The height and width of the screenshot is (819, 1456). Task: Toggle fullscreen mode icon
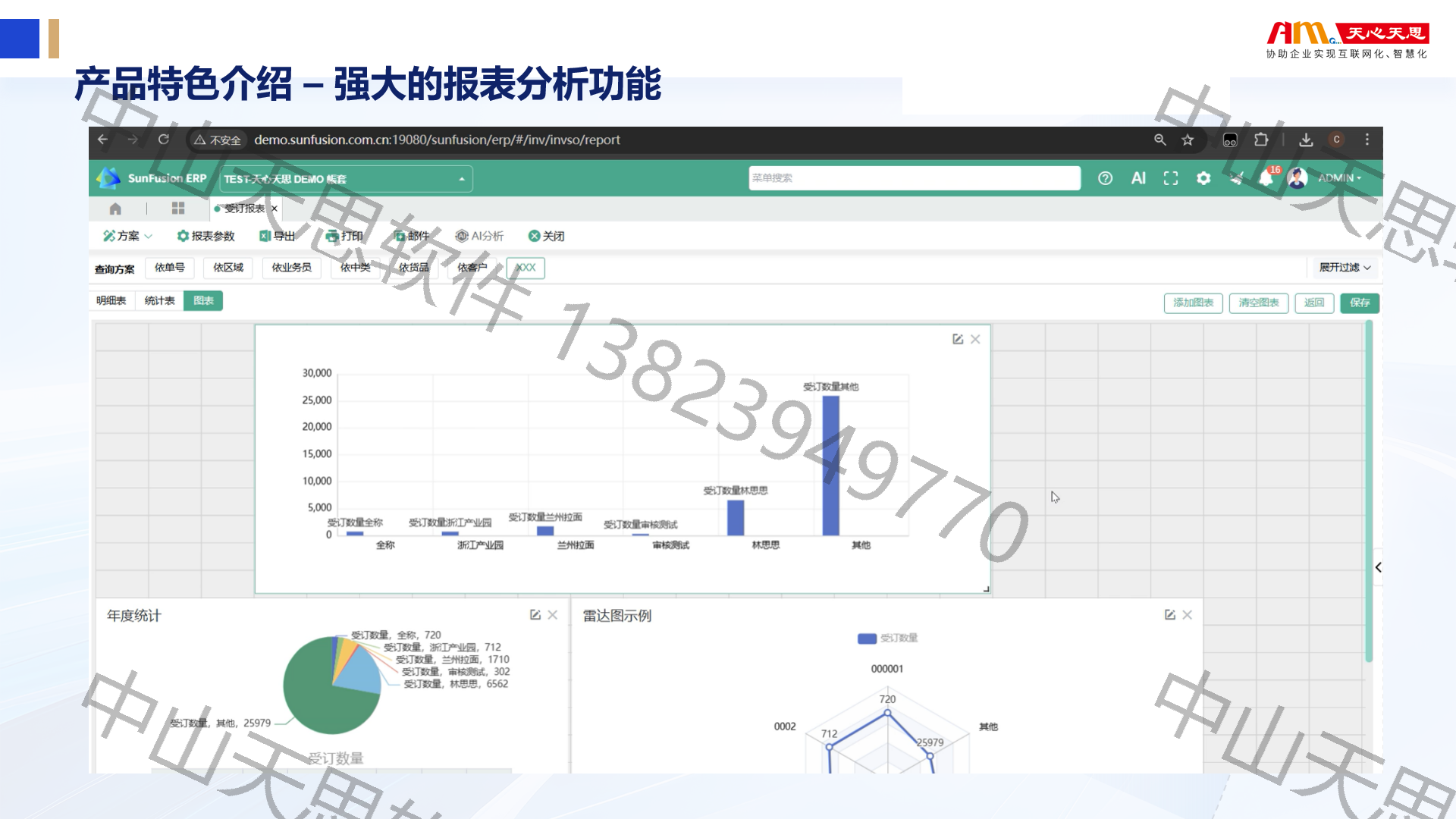coord(1171,178)
